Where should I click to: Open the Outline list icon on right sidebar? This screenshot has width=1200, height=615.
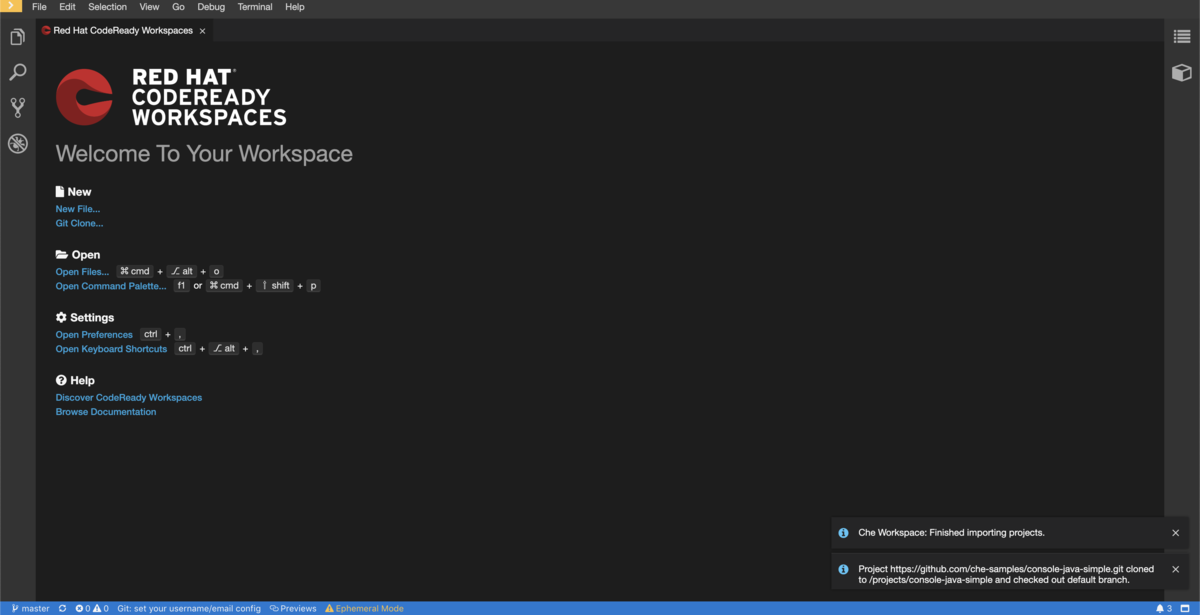[x=1182, y=37]
